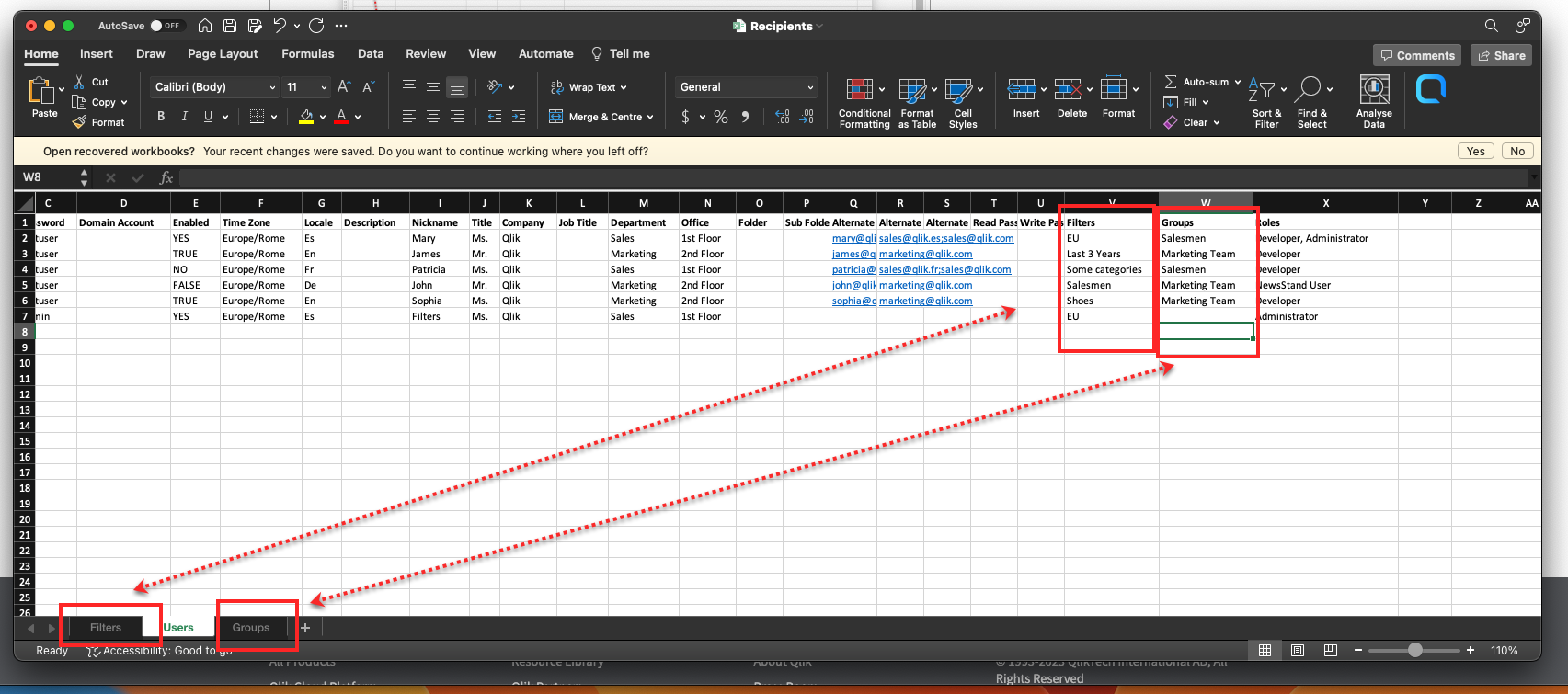Switch to the Groups sheet tab
Image resolution: width=1568 pixels, height=694 pixels.
pyautogui.click(x=251, y=628)
